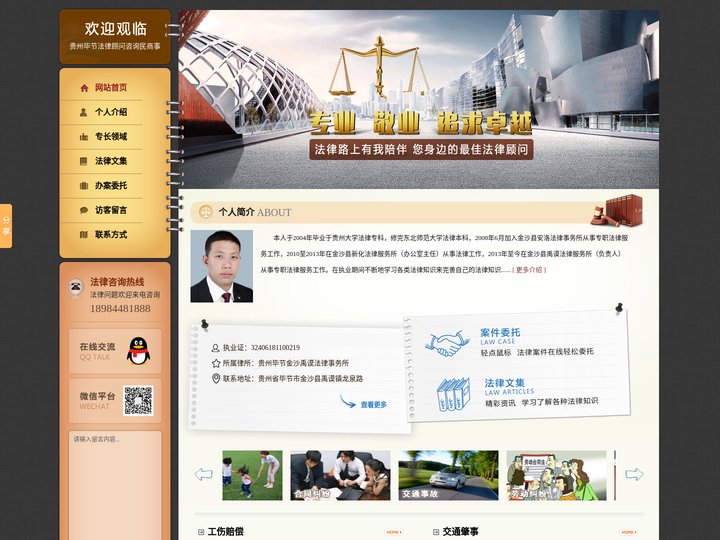Open the 交通事故 thumbnail
This screenshot has width=720, height=540.
coord(448,475)
